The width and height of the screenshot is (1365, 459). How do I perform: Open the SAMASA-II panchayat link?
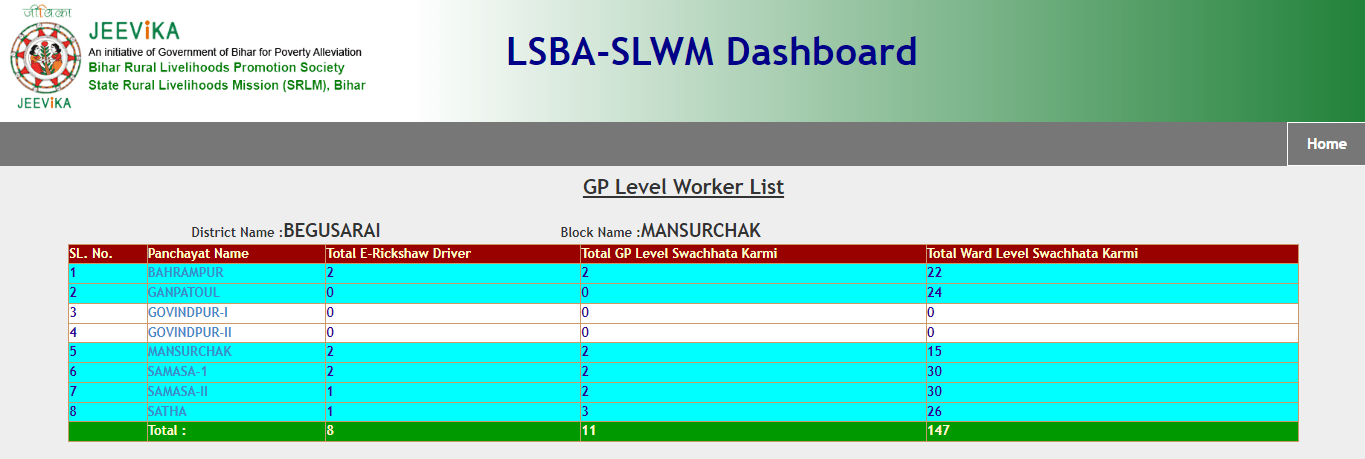coord(178,392)
